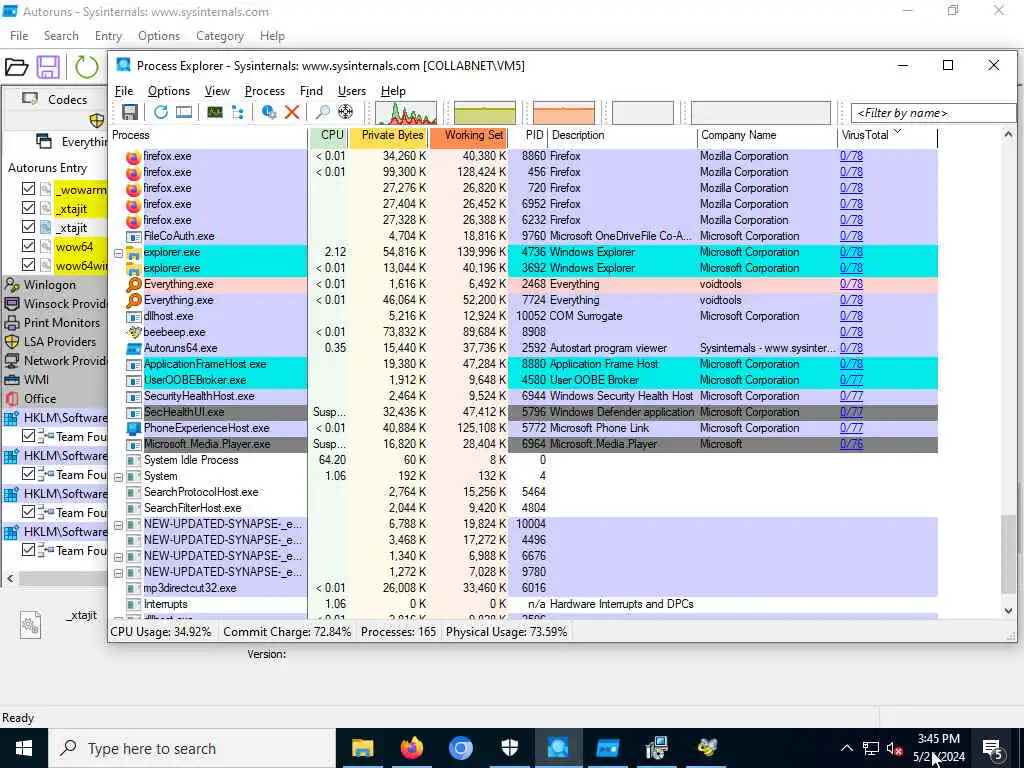Viewport: 1024px width, 768px height.
Task: Open System Information via the green graph icon
Action: coord(215,112)
